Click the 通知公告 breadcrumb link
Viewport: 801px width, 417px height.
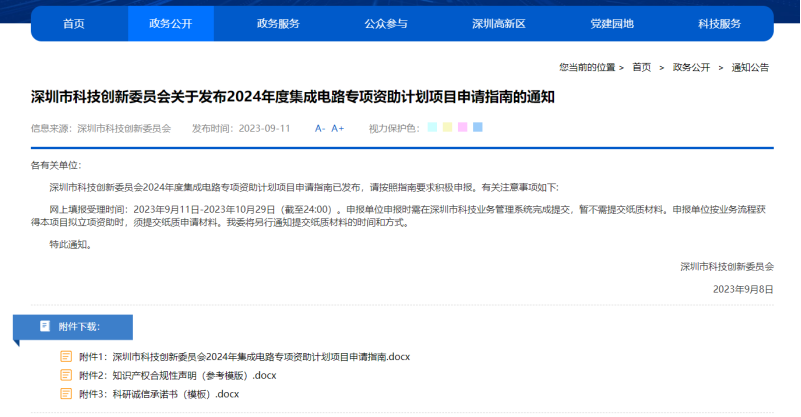(750, 67)
